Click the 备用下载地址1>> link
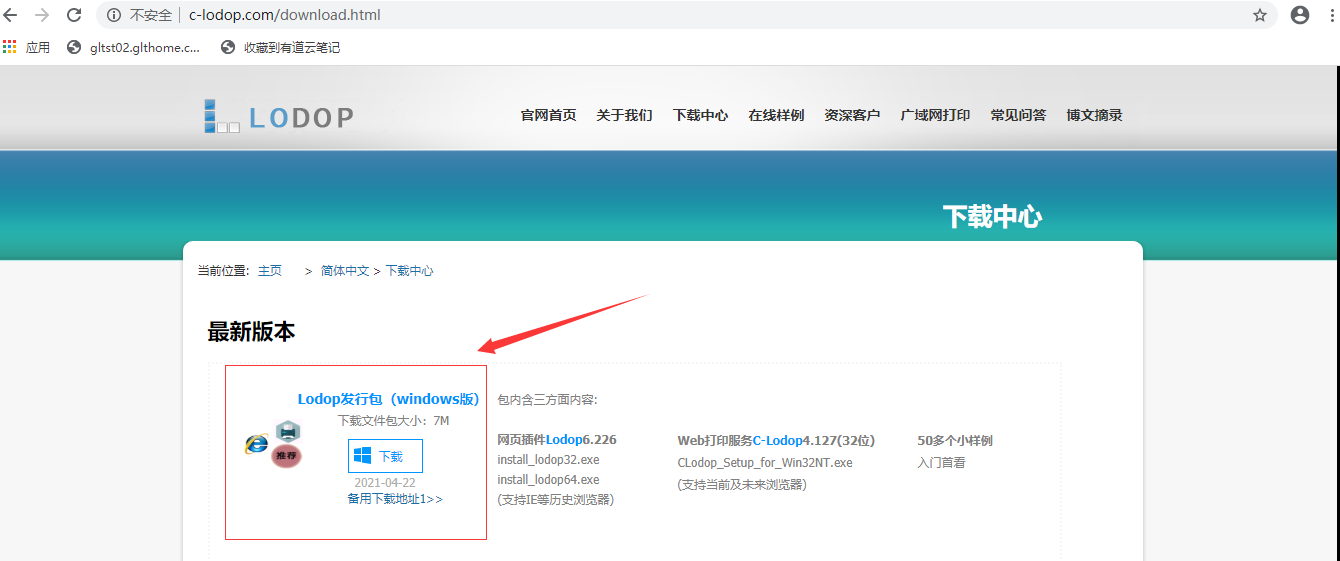The width and height of the screenshot is (1340, 561). pos(395,498)
